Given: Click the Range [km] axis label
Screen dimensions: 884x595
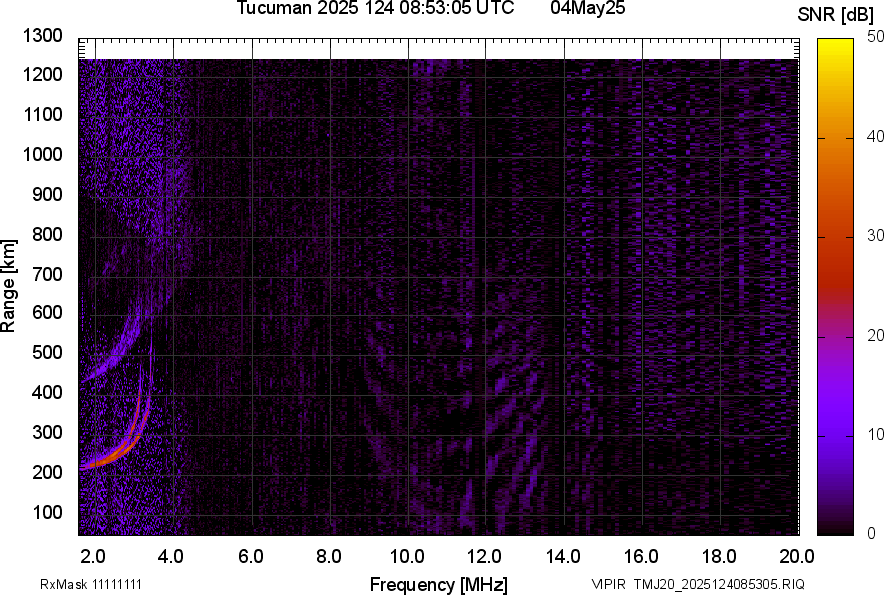Looking at the screenshot, I should [8, 286].
